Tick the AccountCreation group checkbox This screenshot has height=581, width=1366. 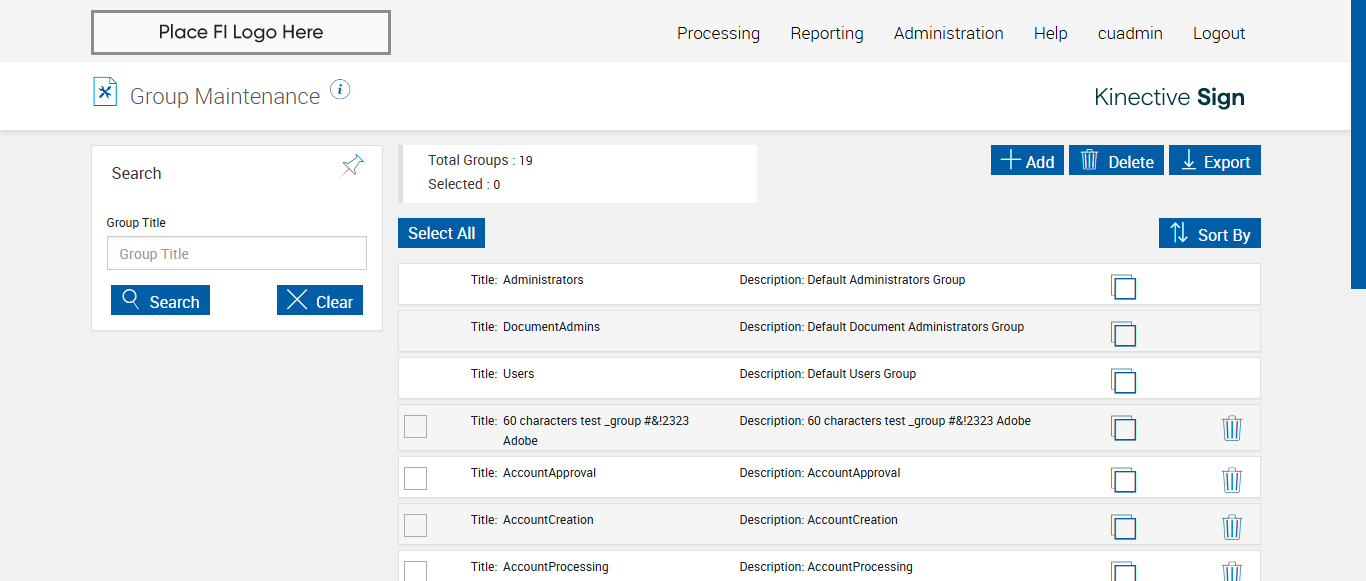coord(415,526)
